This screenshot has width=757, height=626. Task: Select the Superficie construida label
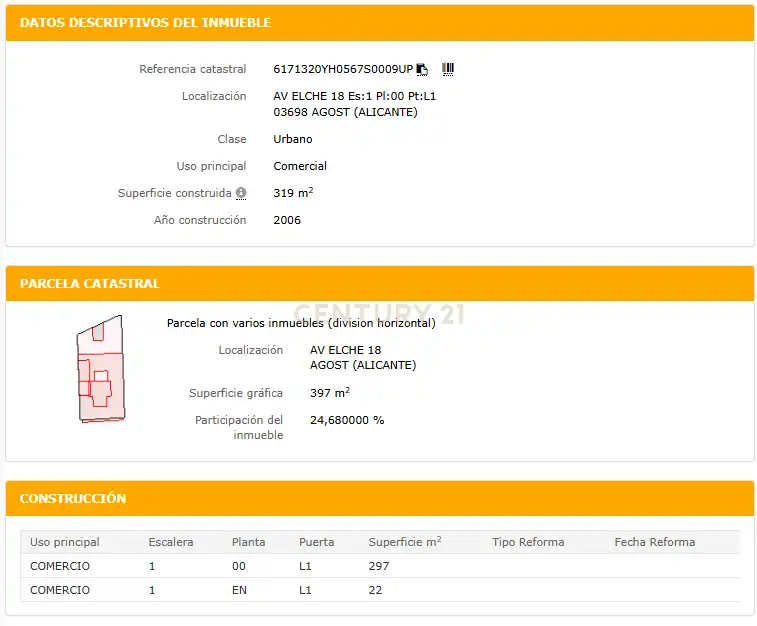(x=175, y=193)
